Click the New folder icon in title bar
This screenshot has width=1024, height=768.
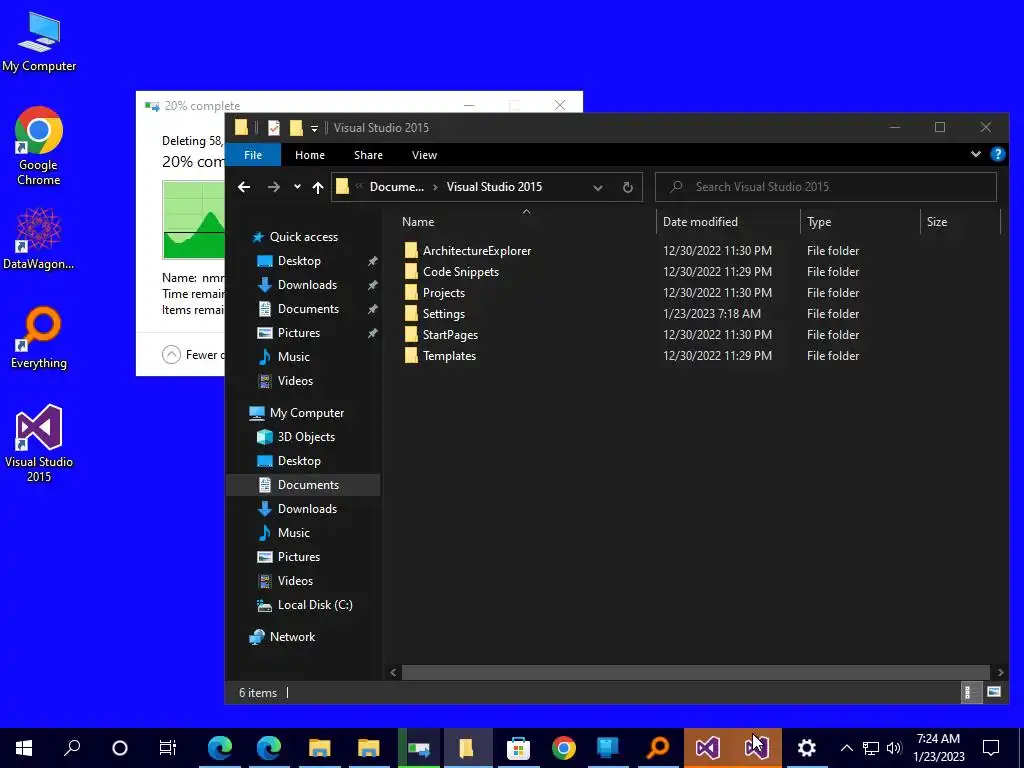pos(296,127)
